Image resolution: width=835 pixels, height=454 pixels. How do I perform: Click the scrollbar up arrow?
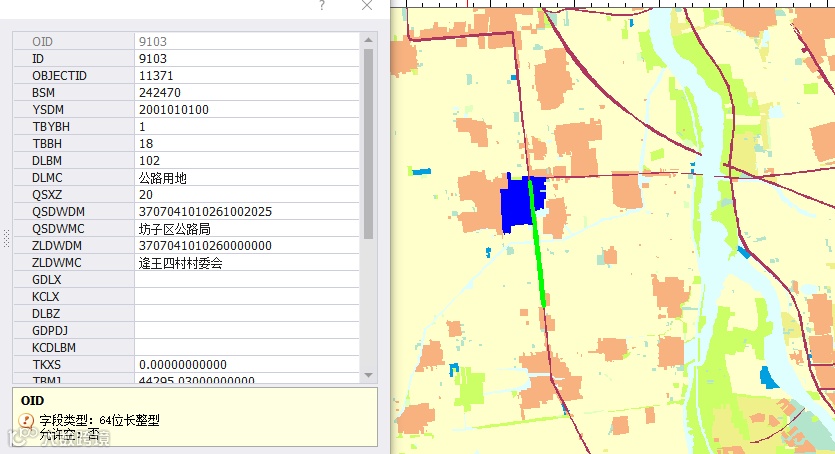(x=369, y=40)
